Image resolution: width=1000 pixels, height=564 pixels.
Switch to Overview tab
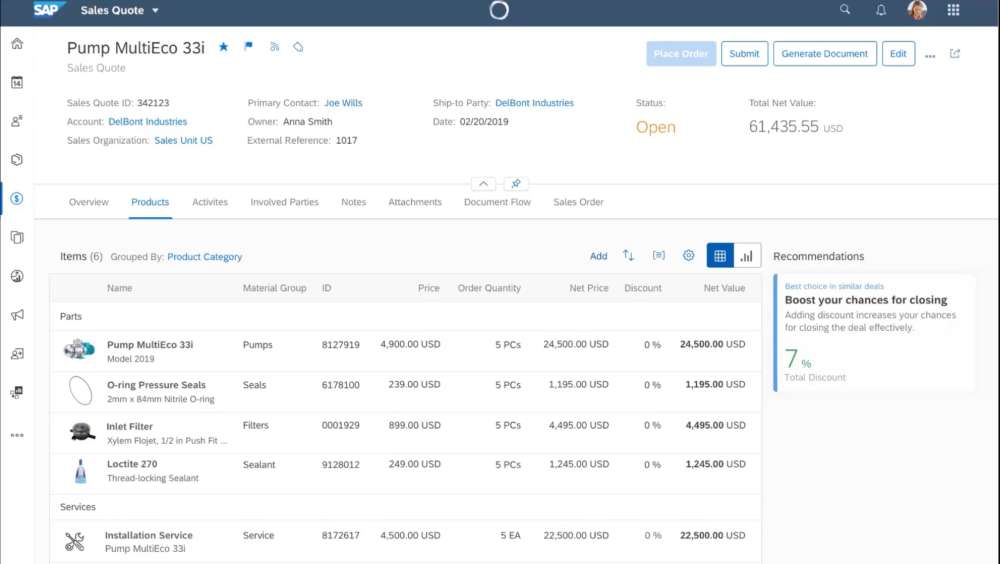[x=89, y=202]
